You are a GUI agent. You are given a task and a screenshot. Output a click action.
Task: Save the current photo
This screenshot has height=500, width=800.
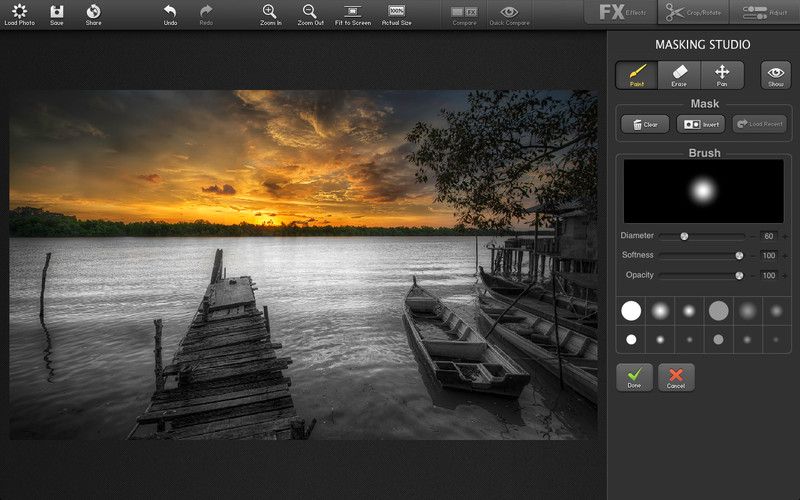coord(57,14)
